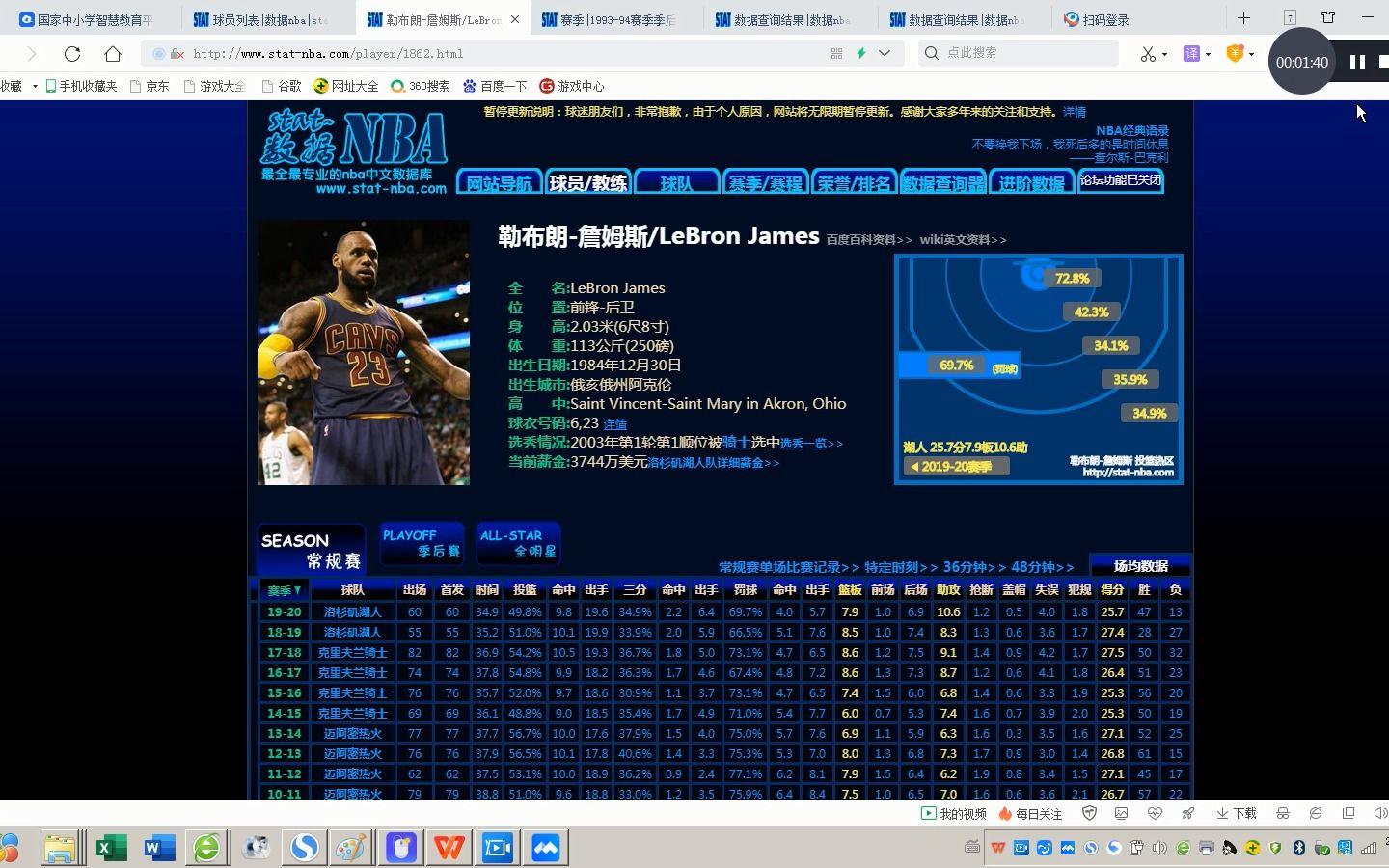Open 百度百科资料 link
Viewport: 1389px width, 868px height.
click(868, 240)
